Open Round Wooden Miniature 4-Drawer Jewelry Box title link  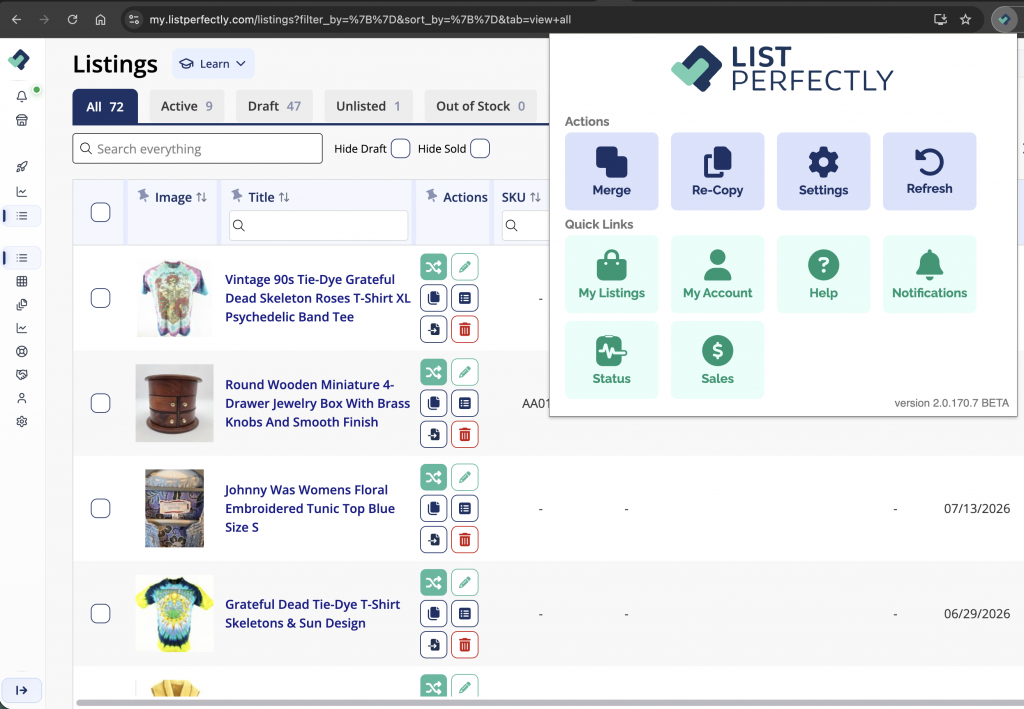pos(317,403)
